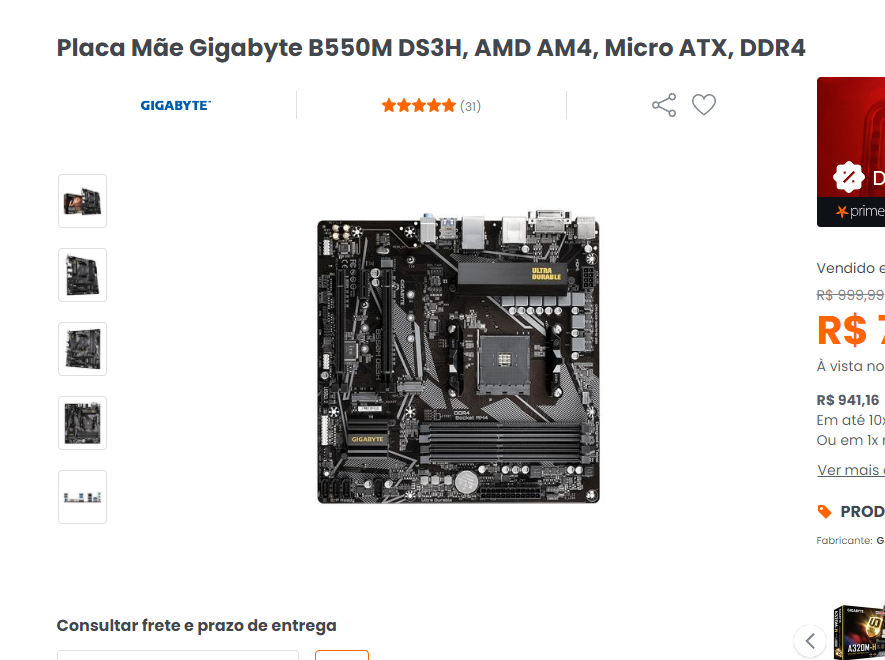Viewport: 885px width, 660px height.
Task: Click the orange product tag icon
Action: click(825, 512)
